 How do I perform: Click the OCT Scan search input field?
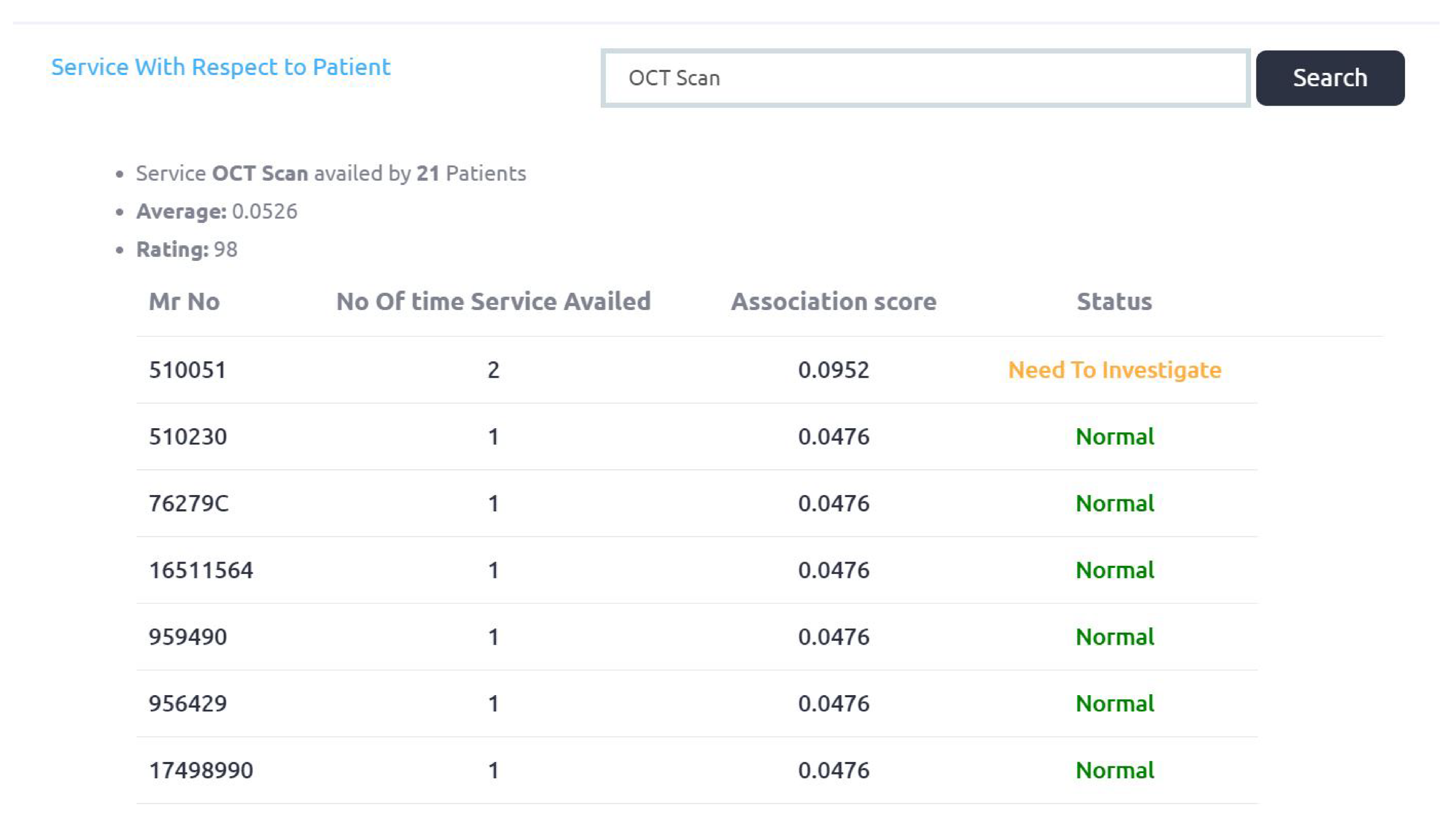(x=925, y=78)
